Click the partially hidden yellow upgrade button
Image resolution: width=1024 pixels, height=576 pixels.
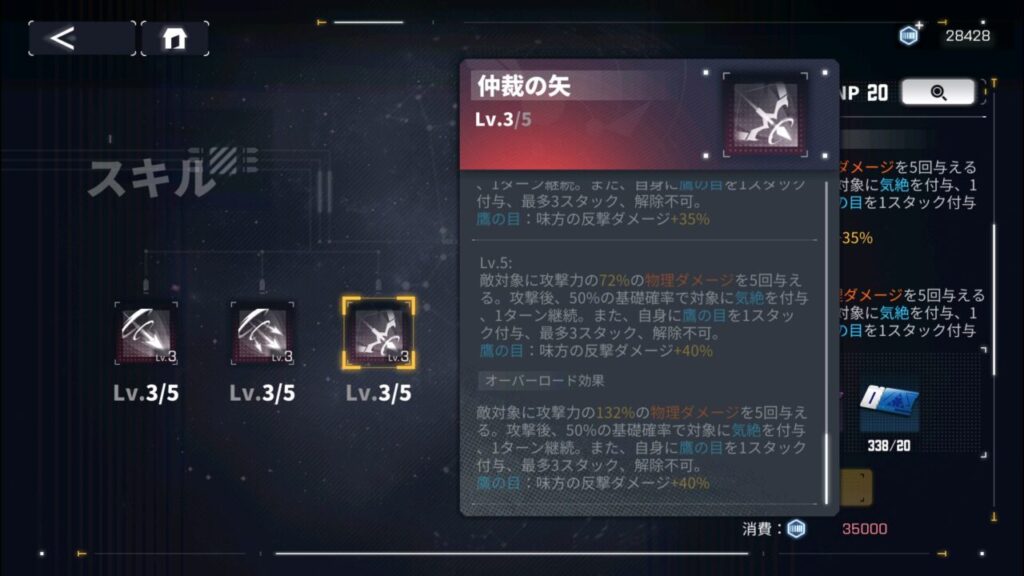click(856, 487)
